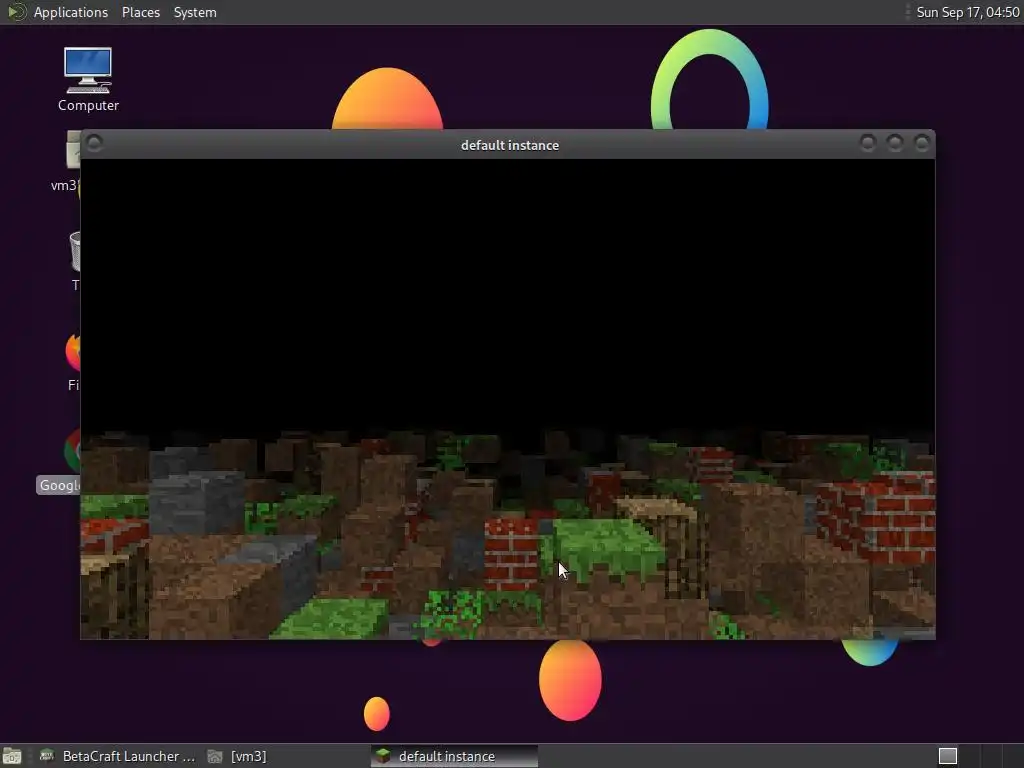The width and height of the screenshot is (1024, 768).
Task: Click the Minecraft game viewport
Action: click(x=508, y=399)
